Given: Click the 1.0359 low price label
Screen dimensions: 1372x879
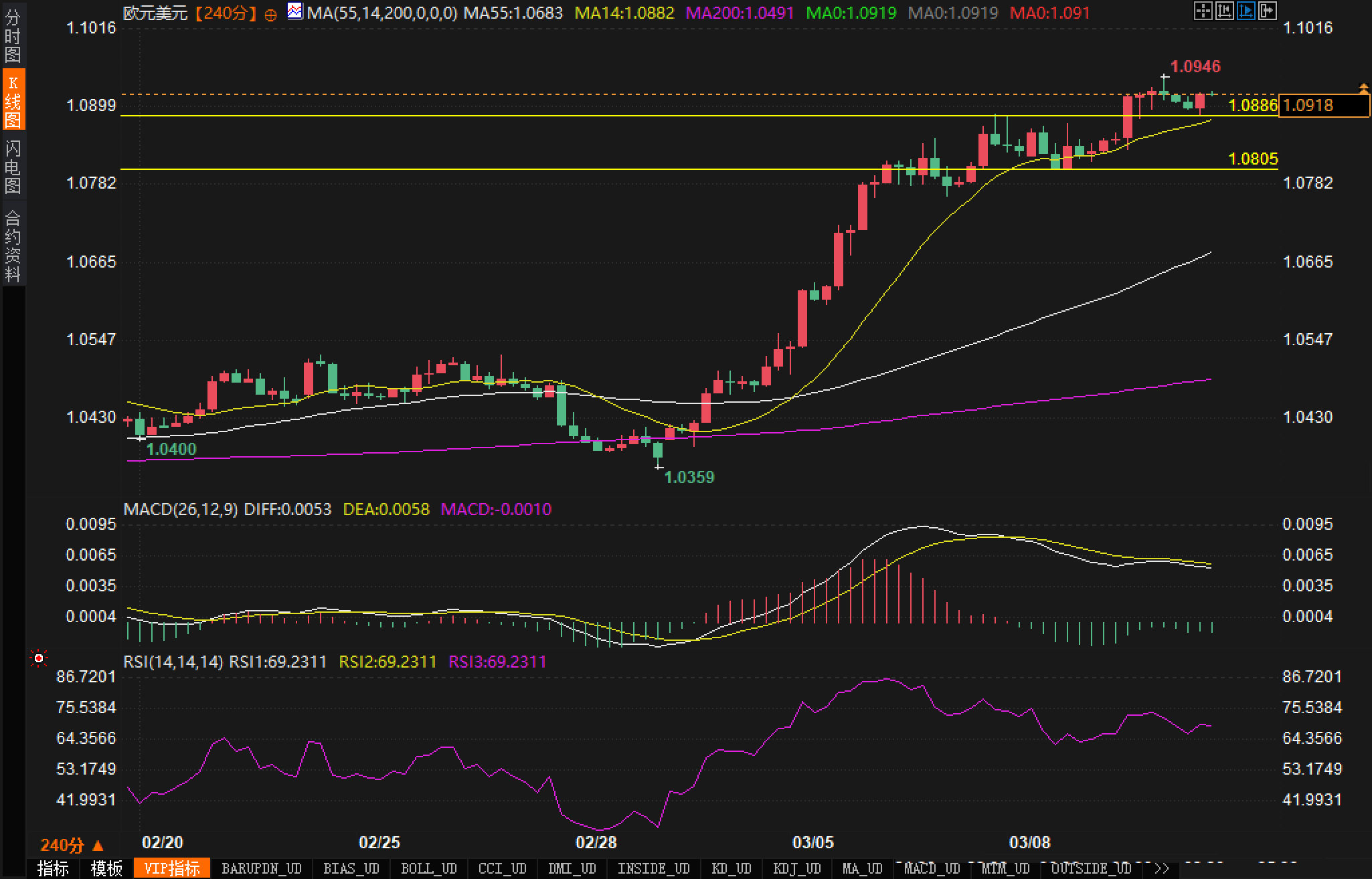Looking at the screenshot, I should click(x=689, y=477).
